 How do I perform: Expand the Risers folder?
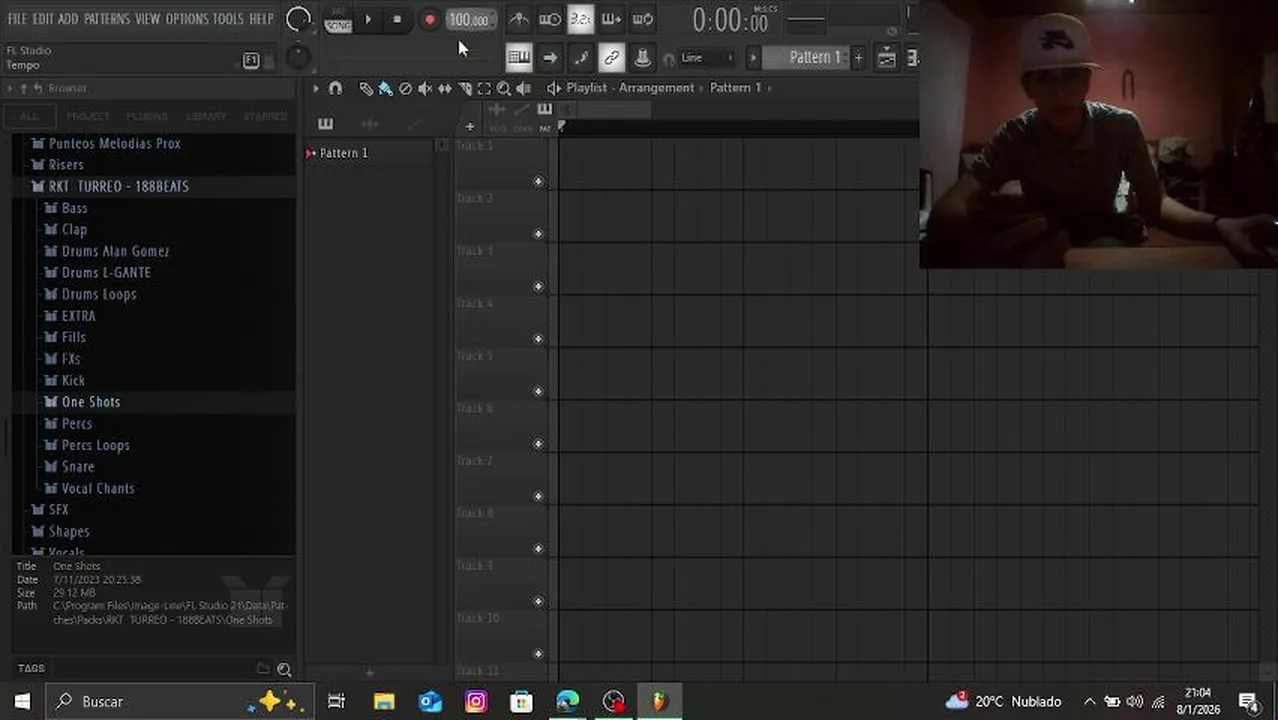point(58,165)
